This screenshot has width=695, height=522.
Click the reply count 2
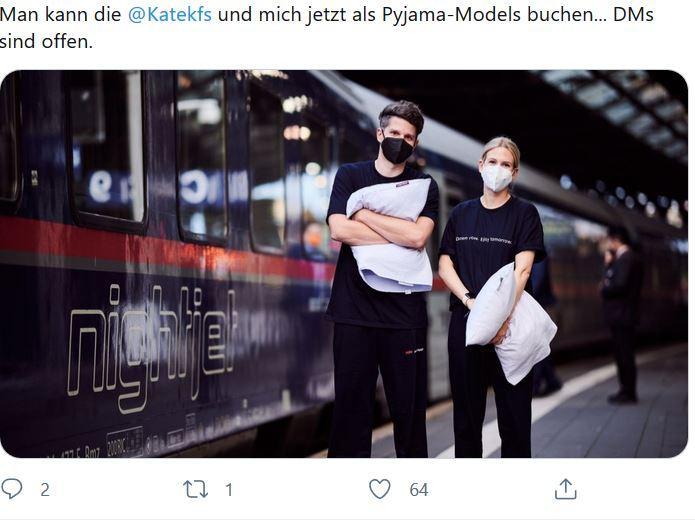click(45, 490)
